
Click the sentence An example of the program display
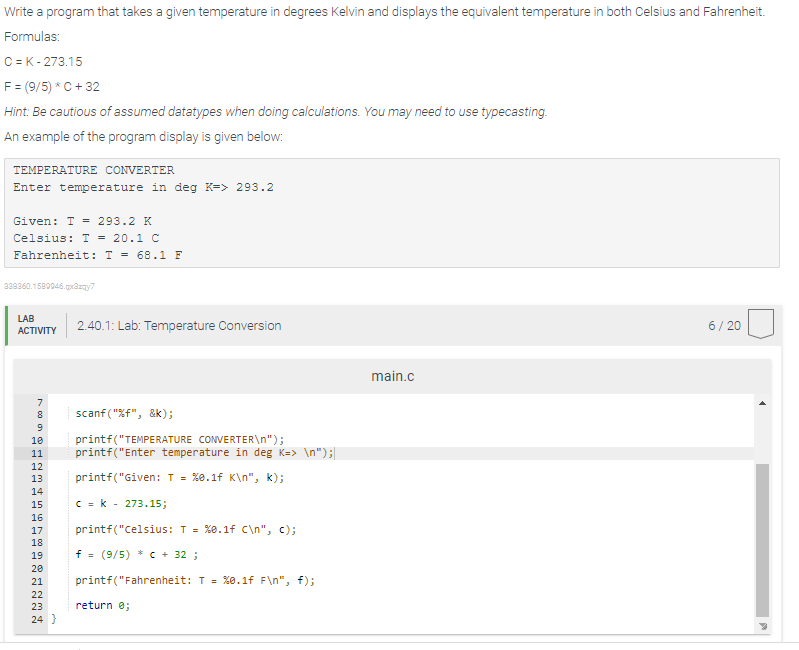coord(143,137)
